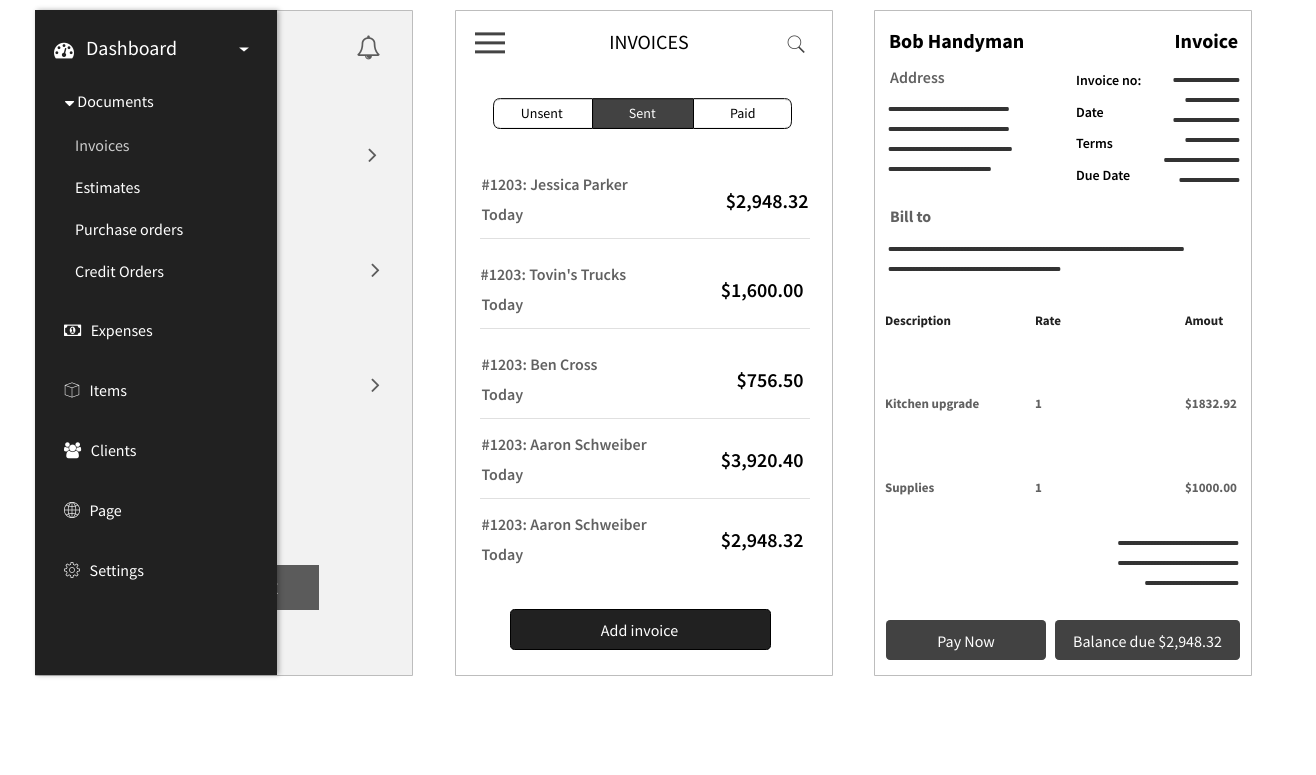The height and width of the screenshot is (775, 1316).
Task: Expand Credit Orders with its chevron
Action: click(x=375, y=270)
